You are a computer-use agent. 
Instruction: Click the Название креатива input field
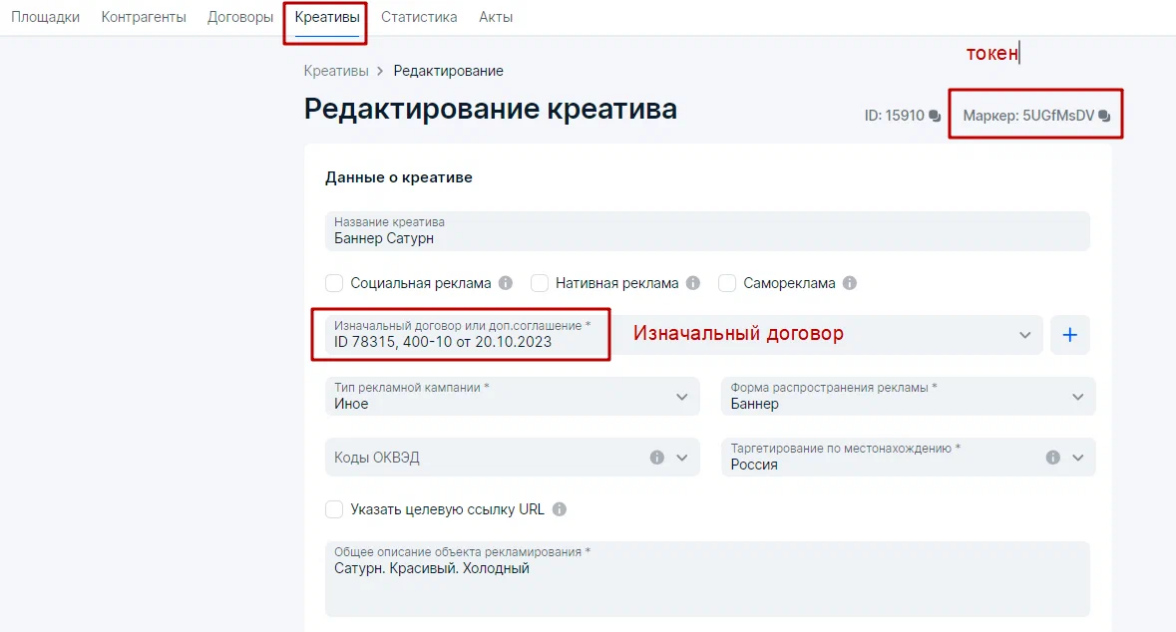click(x=707, y=231)
